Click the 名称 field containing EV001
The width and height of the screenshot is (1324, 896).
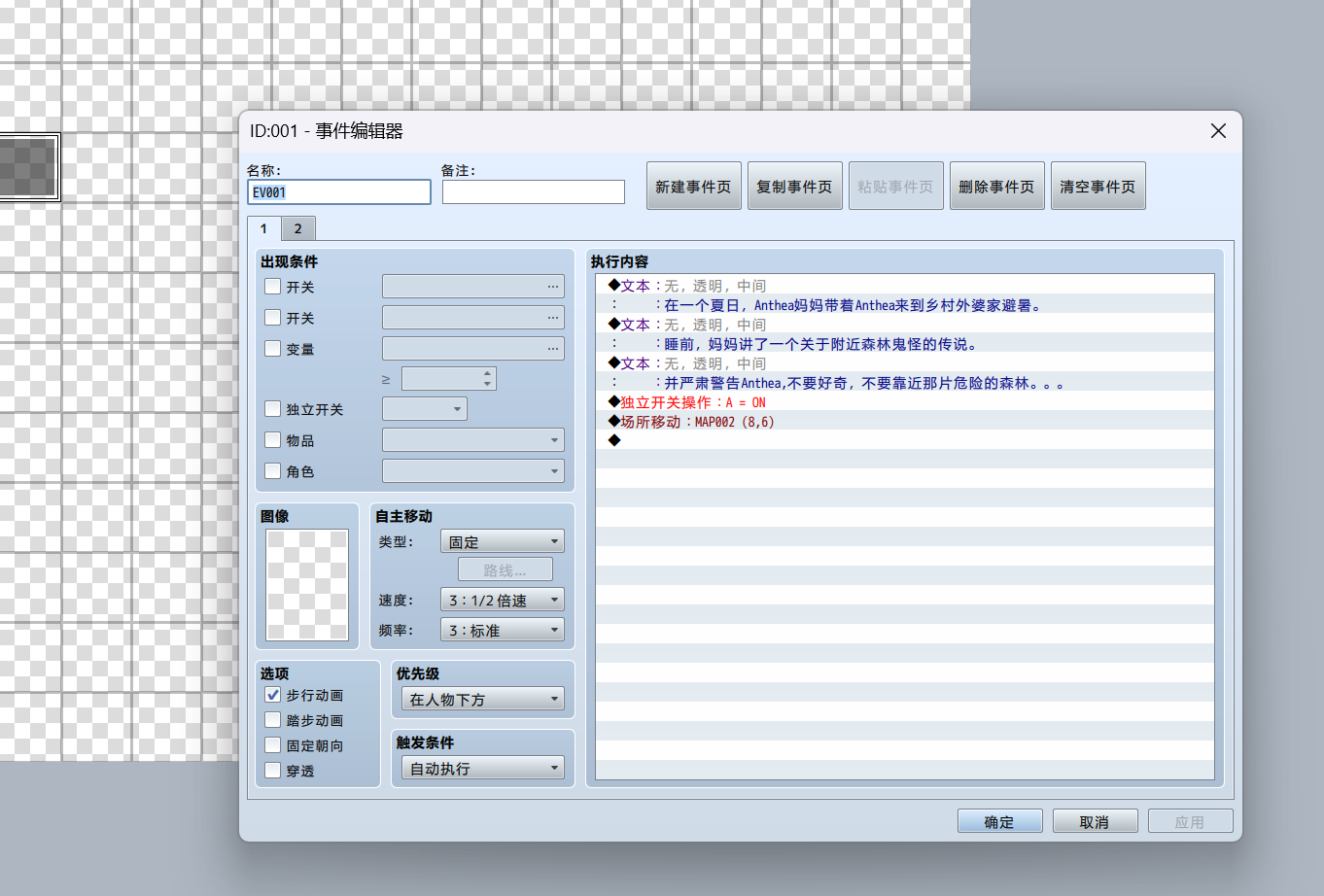coord(339,192)
